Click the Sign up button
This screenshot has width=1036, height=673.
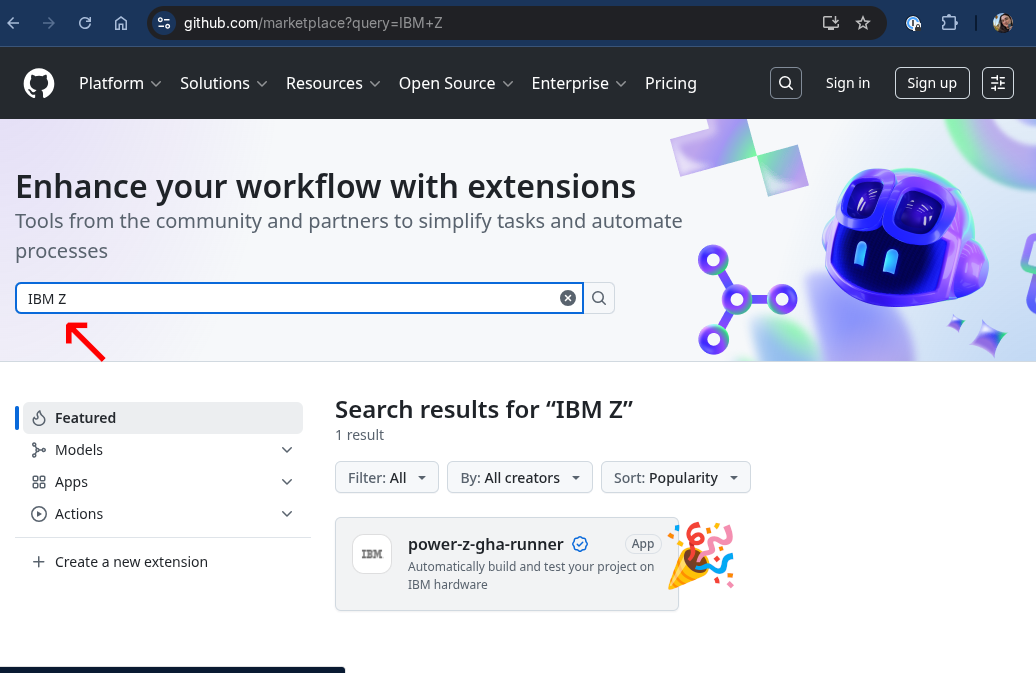(932, 83)
